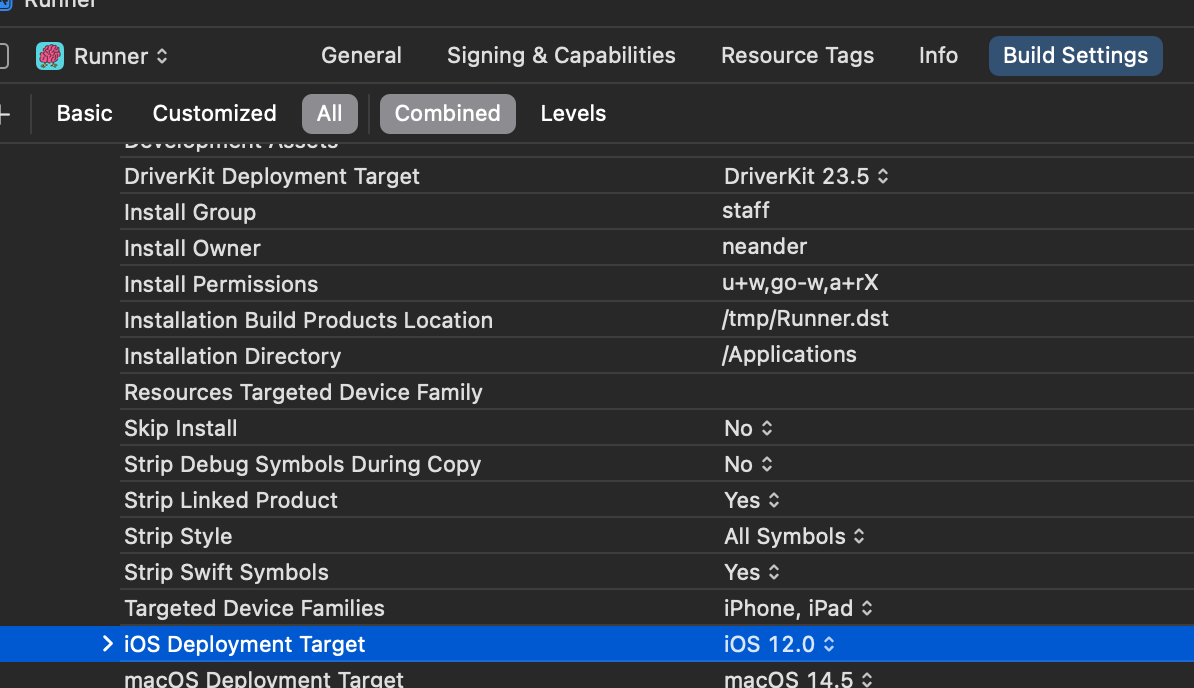Select the DriverKit Deployment Target setting name
The height and width of the screenshot is (688, 1194).
coord(272,177)
